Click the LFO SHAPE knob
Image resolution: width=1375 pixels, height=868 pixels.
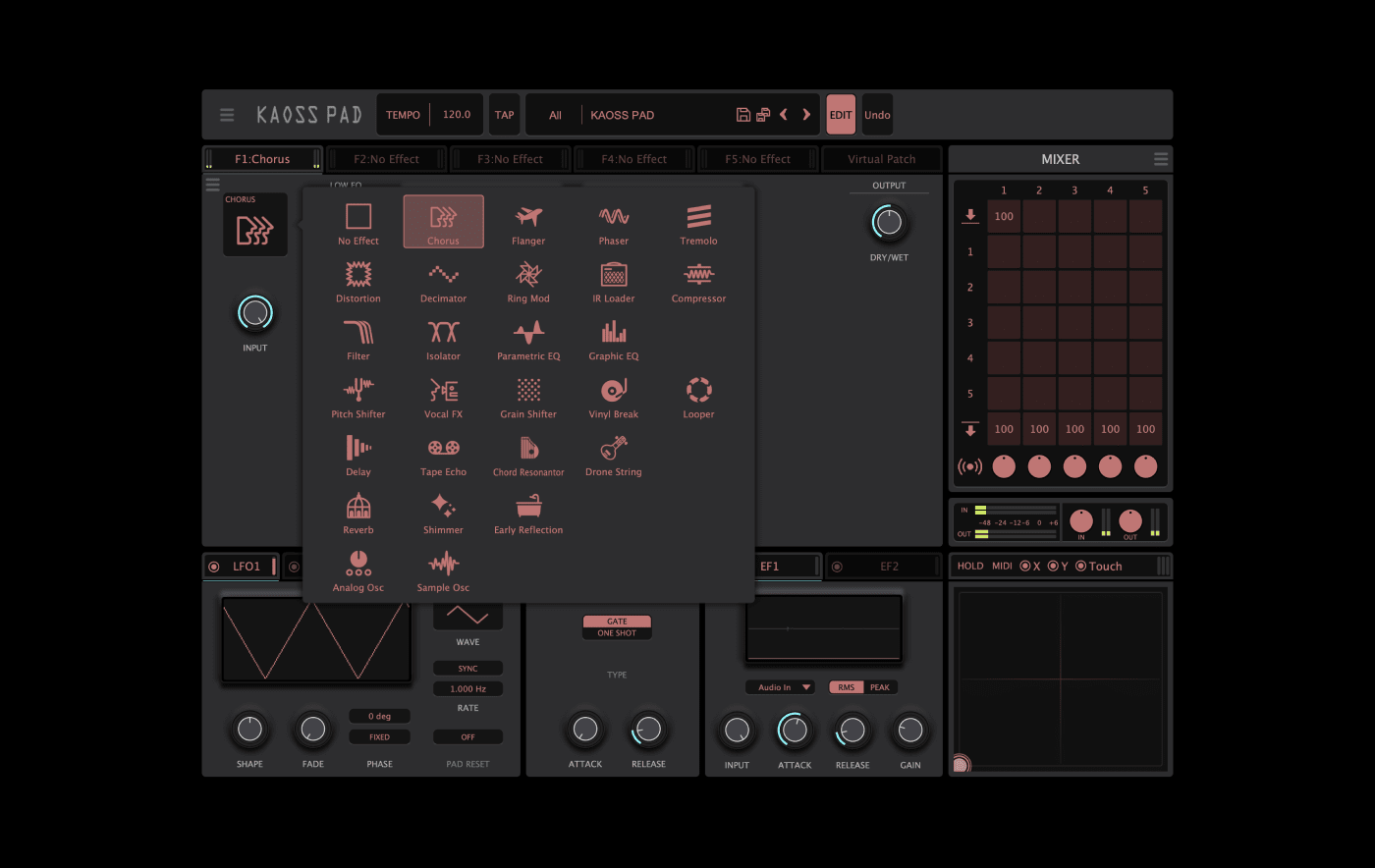(x=249, y=729)
